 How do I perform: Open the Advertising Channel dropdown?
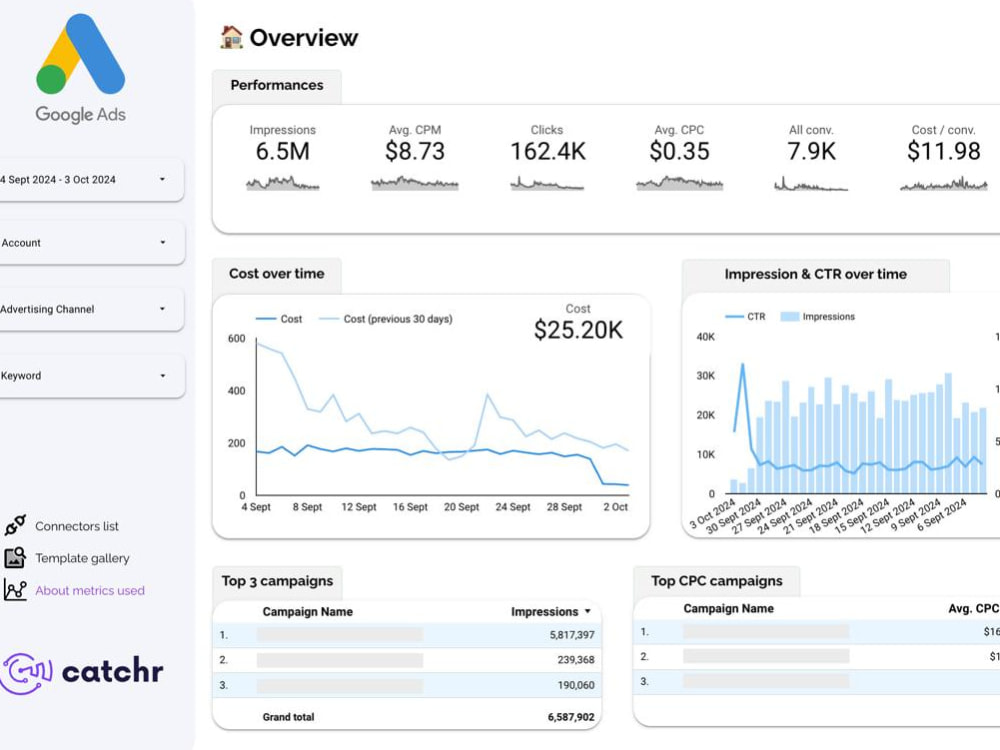[x=91, y=309]
